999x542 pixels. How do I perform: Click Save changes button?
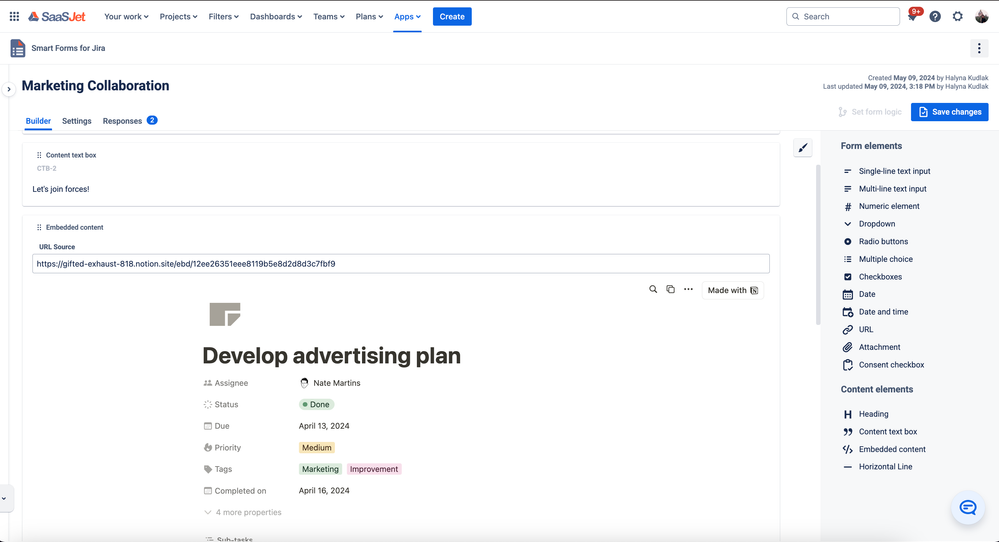click(949, 112)
